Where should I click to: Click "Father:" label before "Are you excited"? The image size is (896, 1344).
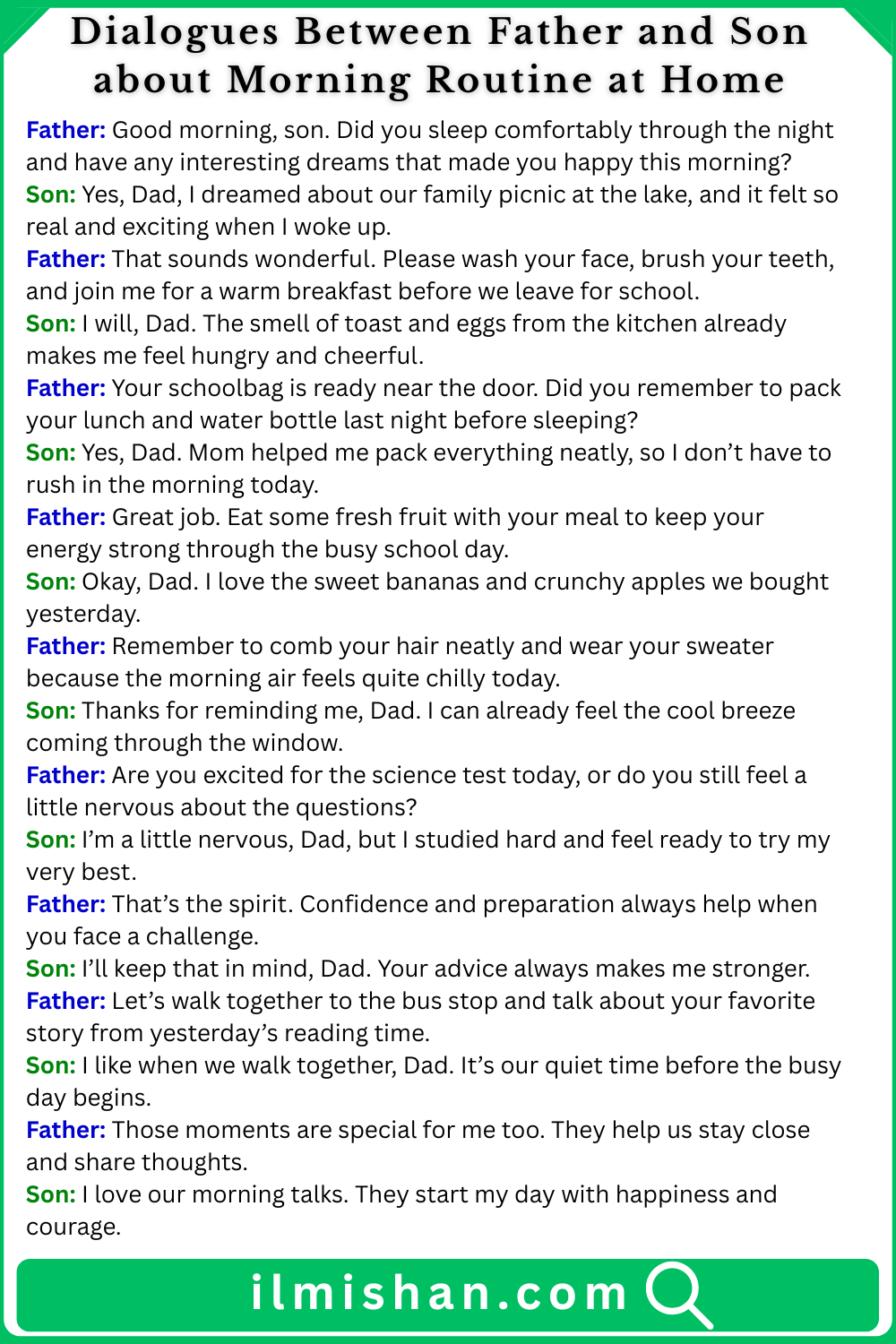tap(66, 776)
